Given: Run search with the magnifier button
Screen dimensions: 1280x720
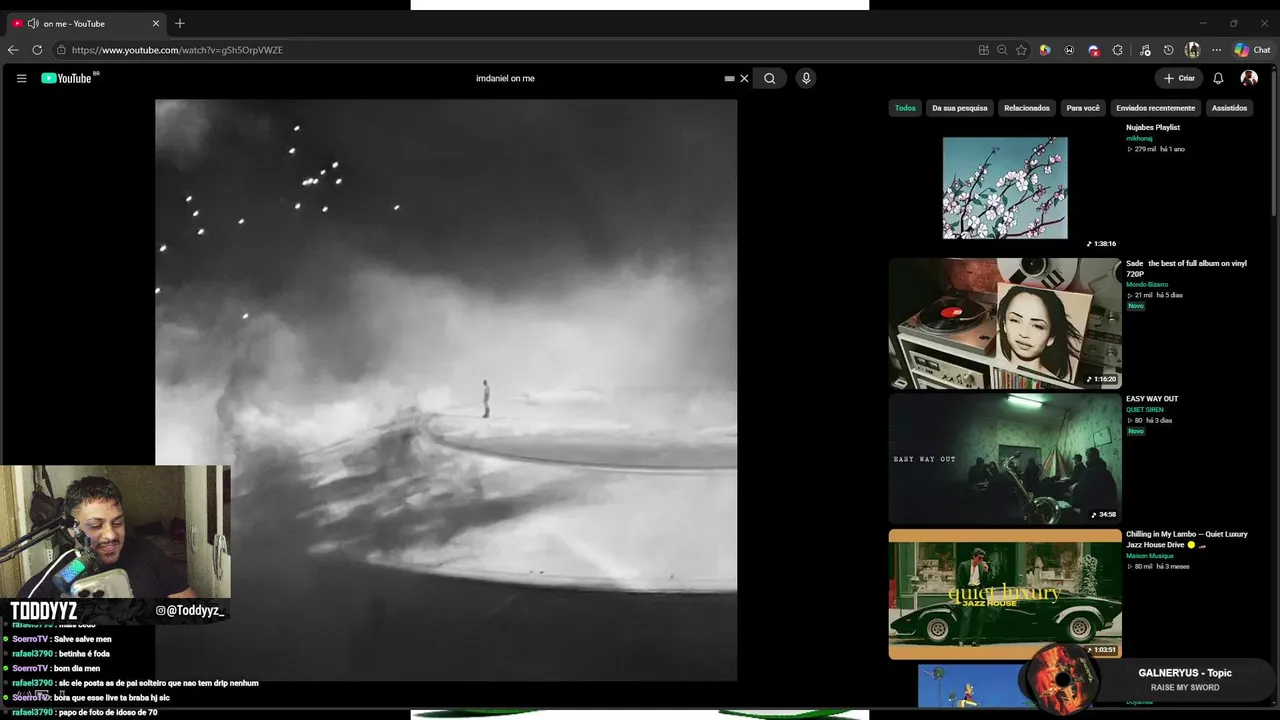Looking at the screenshot, I should click(x=769, y=78).
